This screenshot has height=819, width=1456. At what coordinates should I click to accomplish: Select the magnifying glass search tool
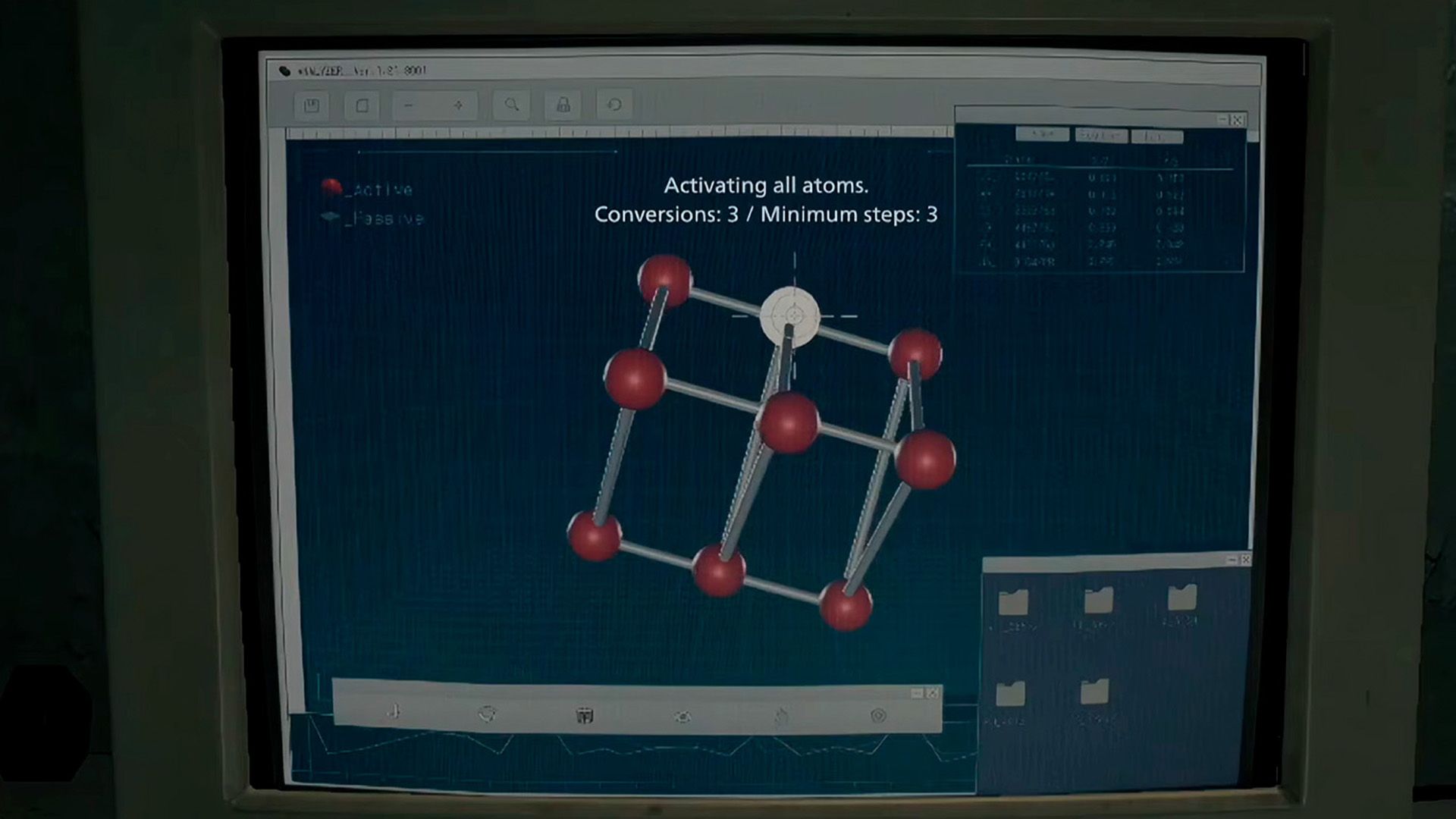click(512, 105)
